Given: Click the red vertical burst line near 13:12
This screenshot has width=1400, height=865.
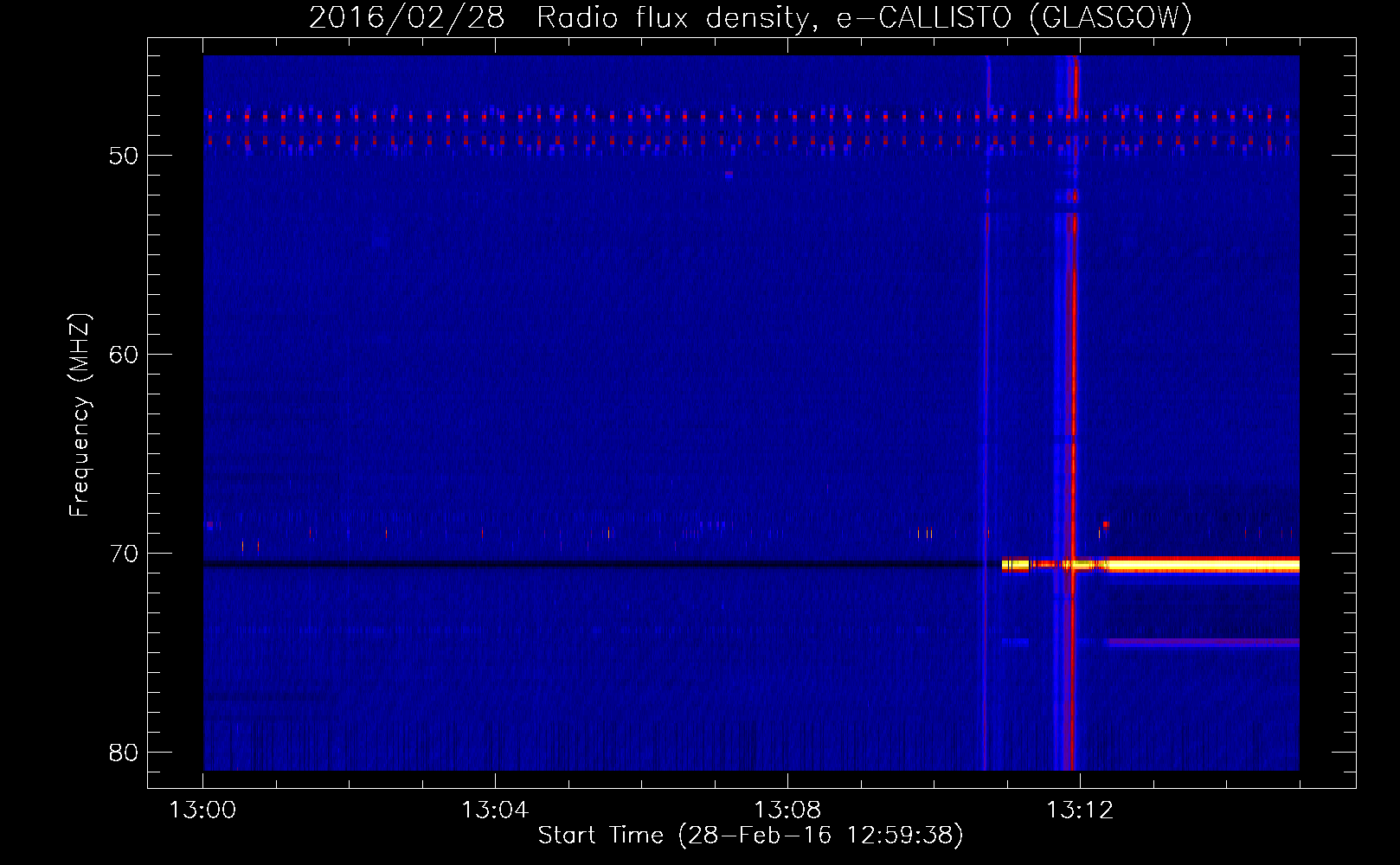Looking at the screenshot, I should pyautogui.click(x=1074, y=413).
